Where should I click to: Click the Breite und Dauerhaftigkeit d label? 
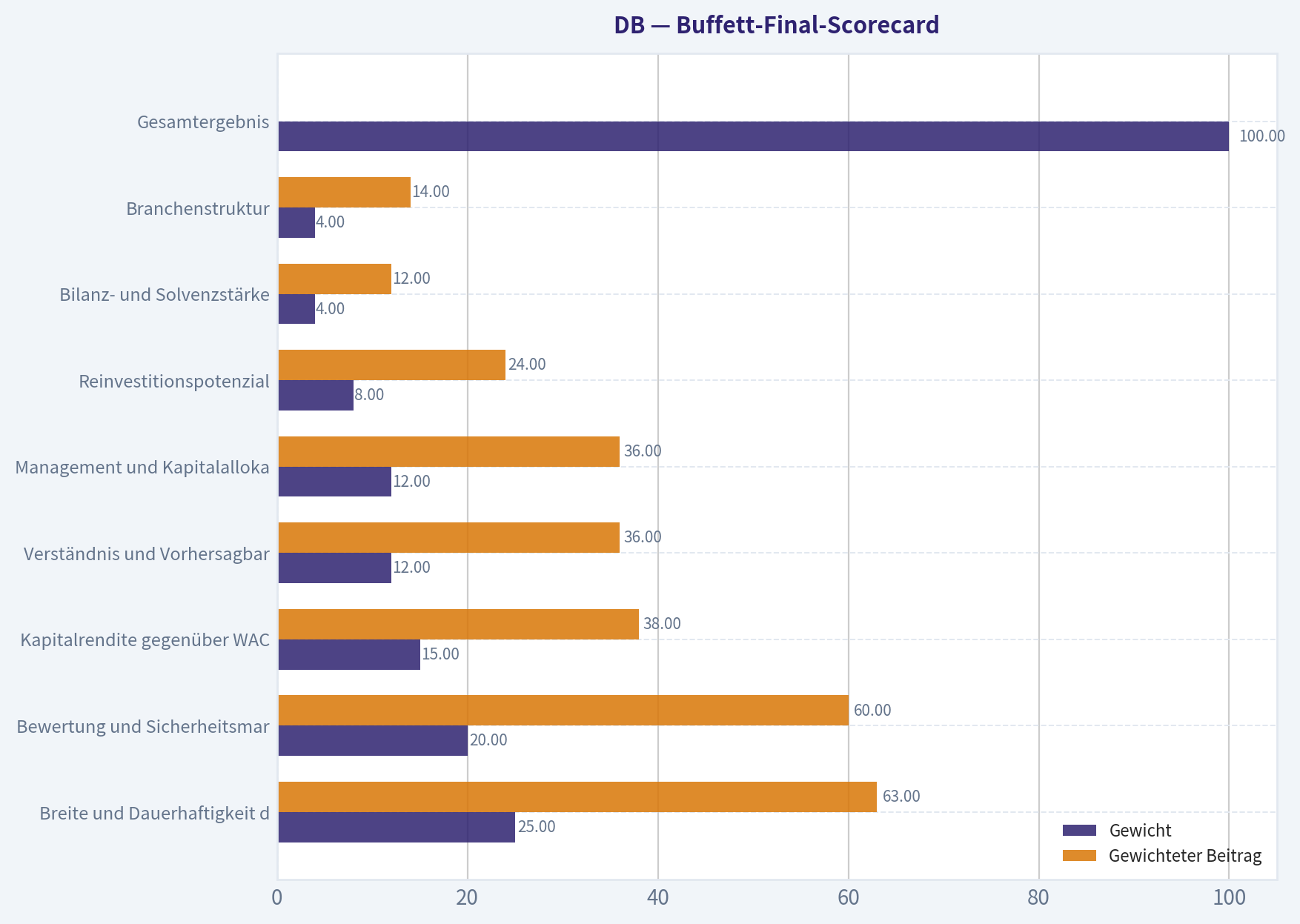click(x=154, y=814)
